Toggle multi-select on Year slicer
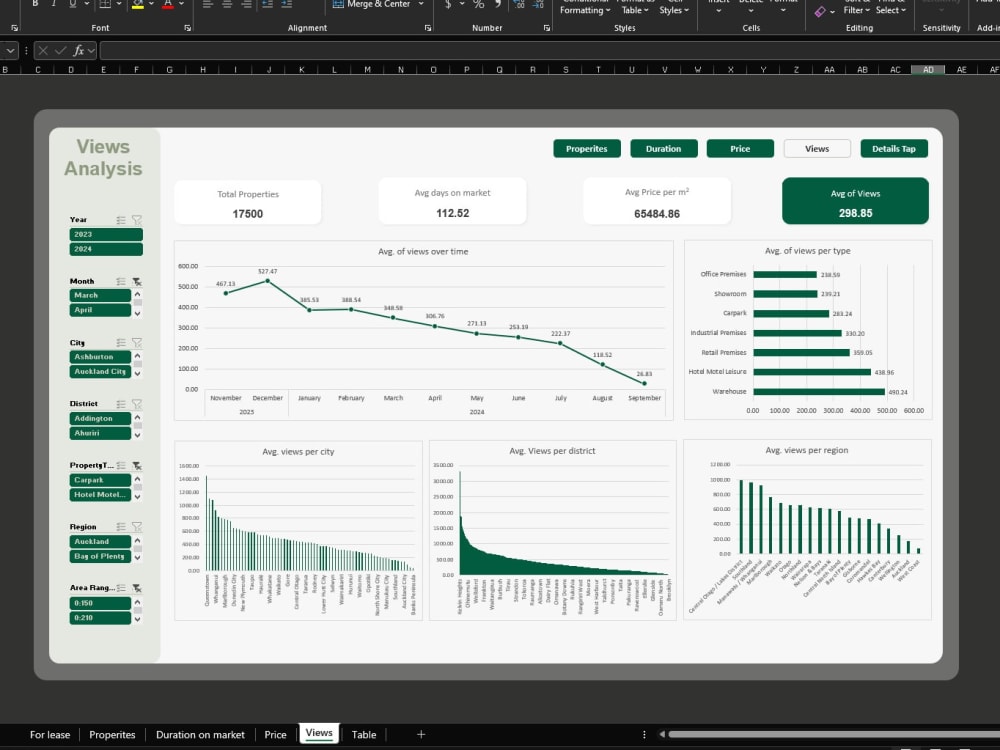 pos(121,220)
